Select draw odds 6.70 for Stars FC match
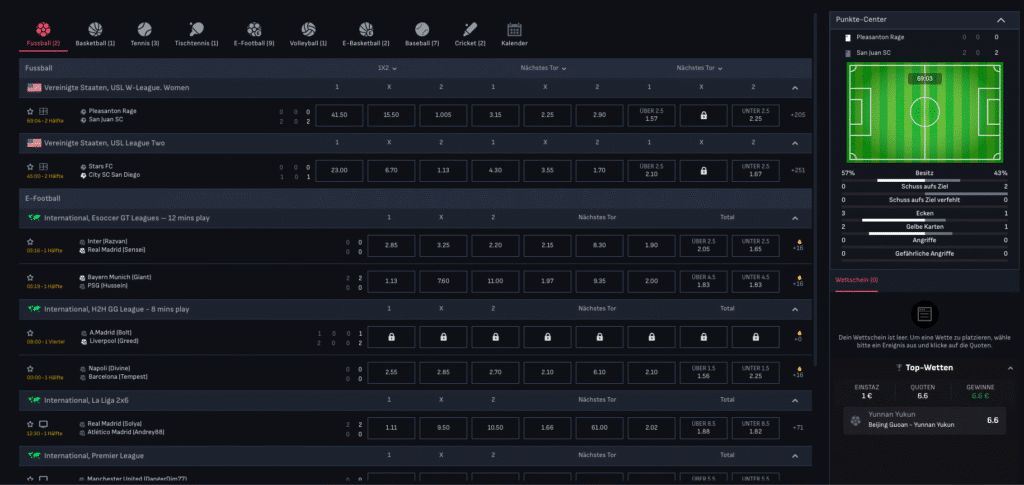Image resolution: width=1024 pixels, height=485 pixels. [391, 170]
